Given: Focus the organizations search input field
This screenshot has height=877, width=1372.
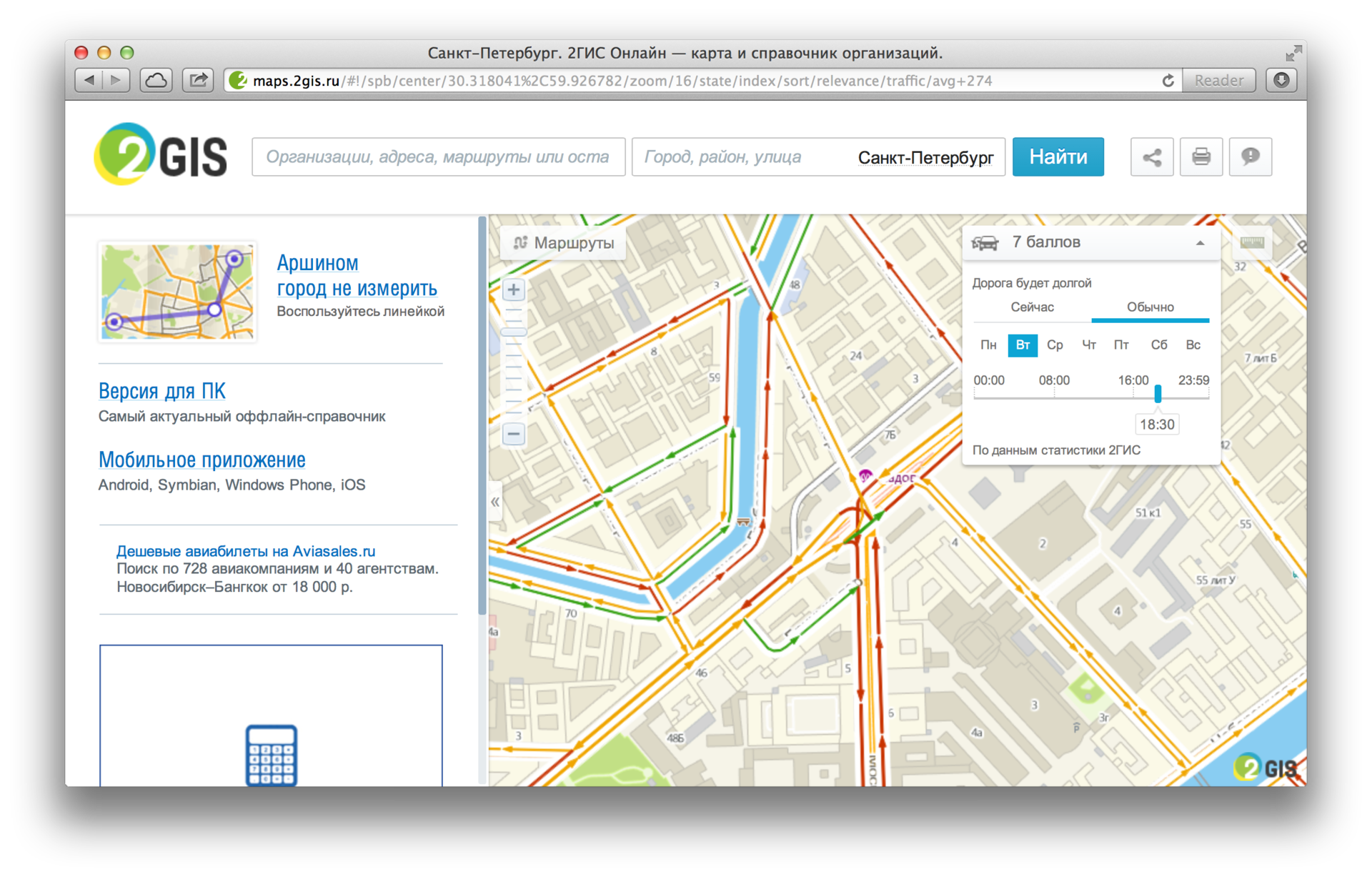Looking at the screenshot, I should coord(438,157).
